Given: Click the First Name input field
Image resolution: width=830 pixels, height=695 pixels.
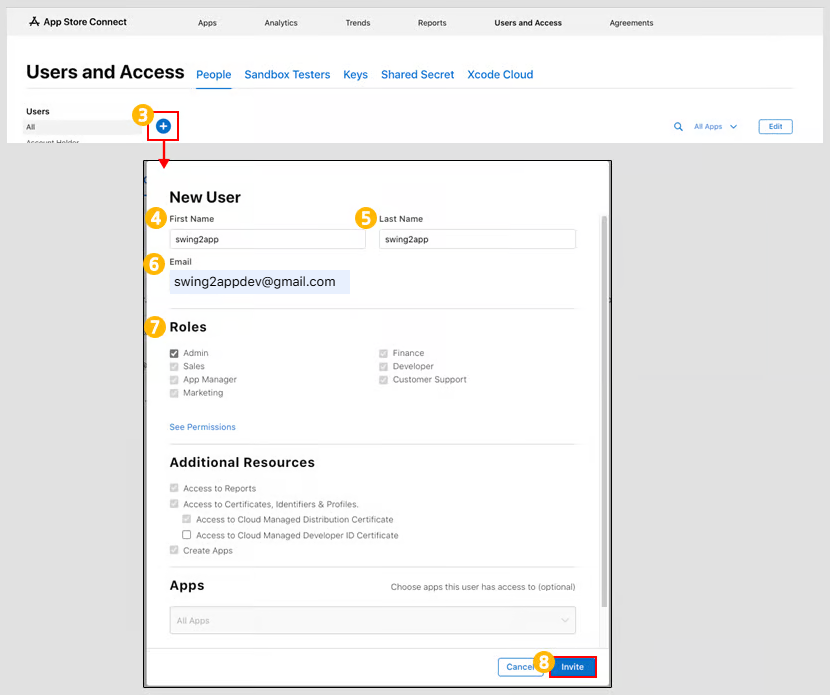Looking at the screenshot, I should click(267, 239).
